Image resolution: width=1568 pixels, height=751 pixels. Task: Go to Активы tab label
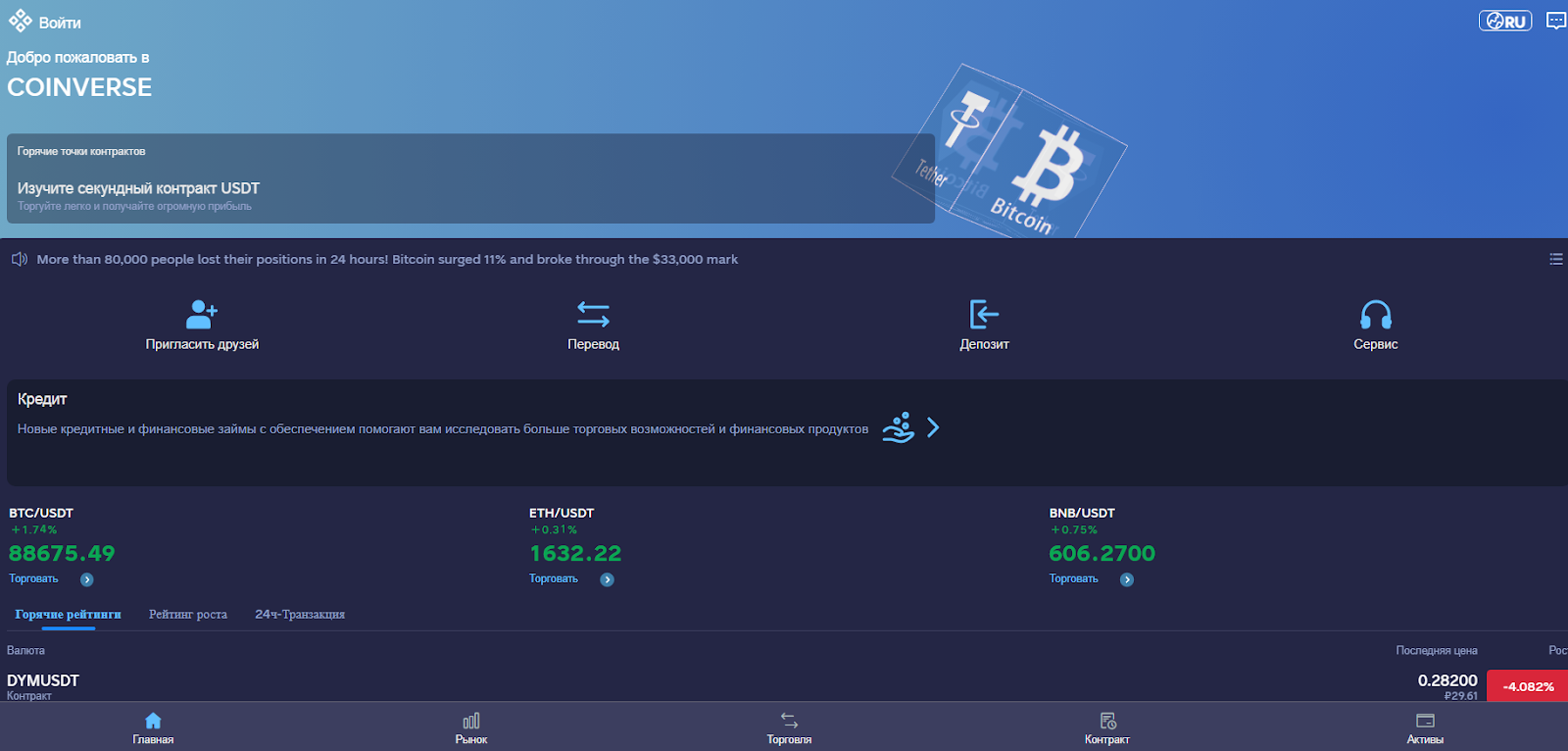click(x=1425, y=739)
